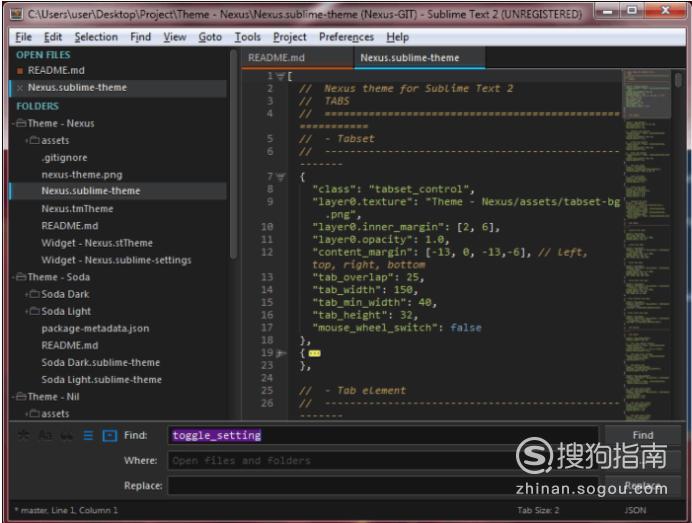This screenshot has height=523, width=692.
Task: Click the "tab_overlap": 25 code line
Action: pos(368,277)
